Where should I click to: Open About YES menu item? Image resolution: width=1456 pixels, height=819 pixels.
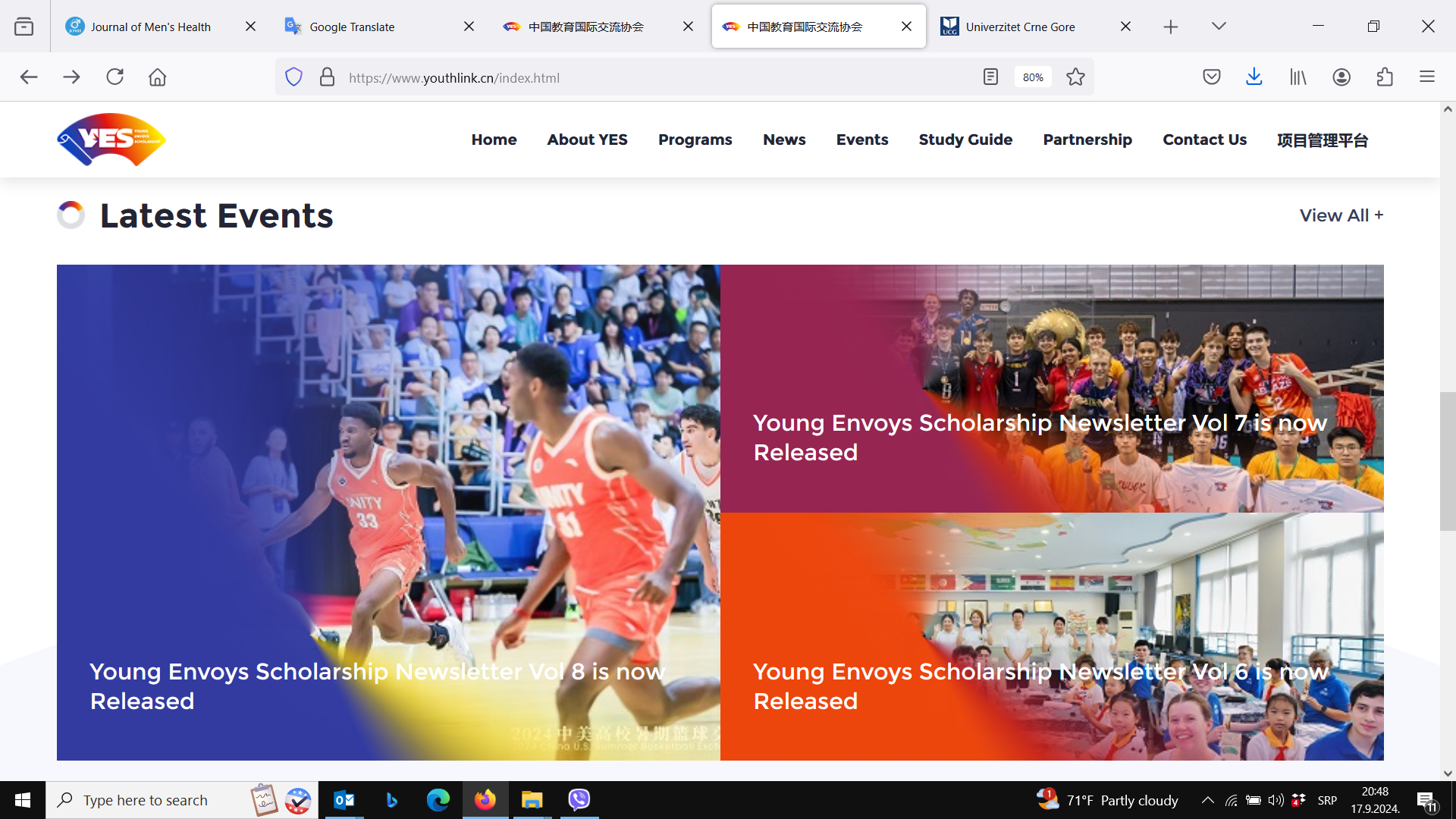coord(587,140)
